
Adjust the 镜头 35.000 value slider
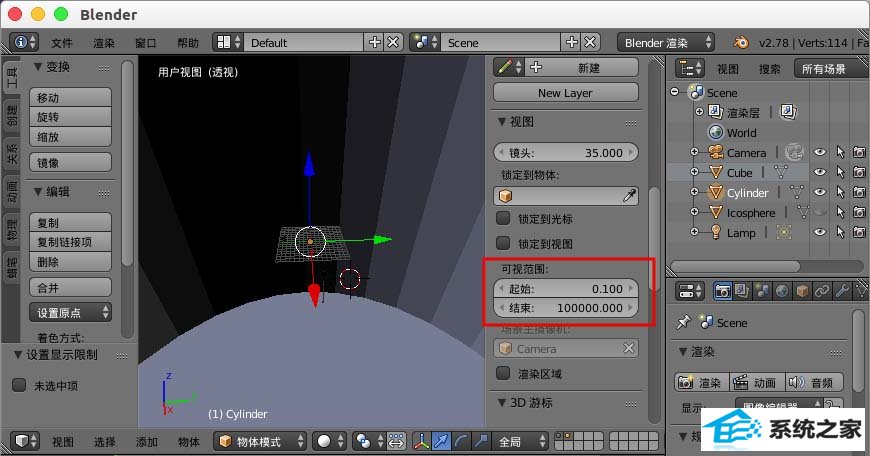565,153
